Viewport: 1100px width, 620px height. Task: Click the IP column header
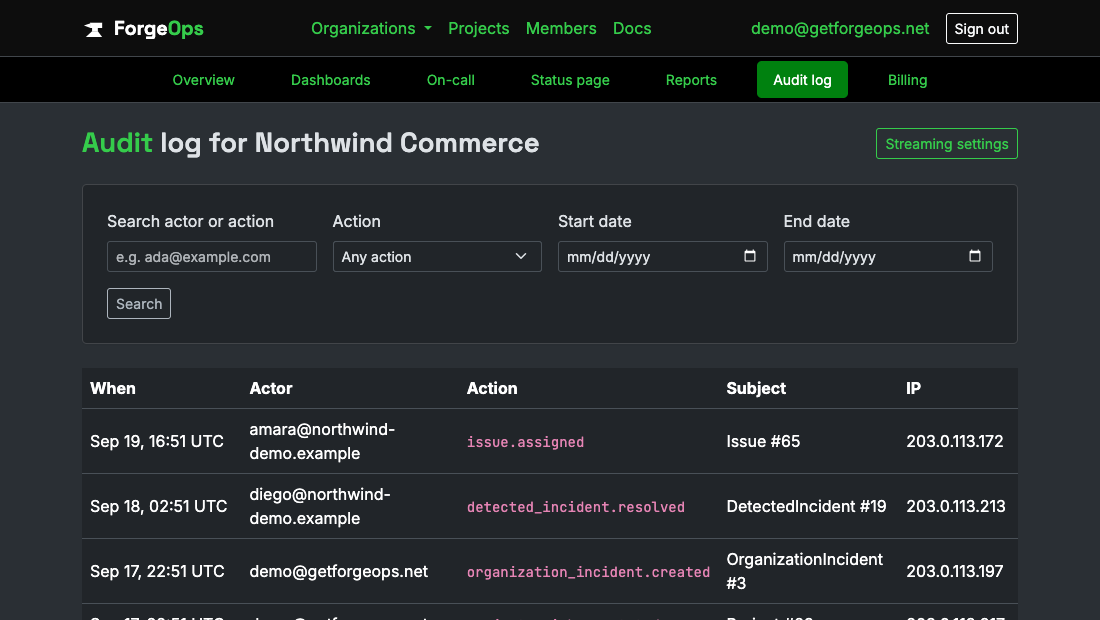click(x=913, y=389)
